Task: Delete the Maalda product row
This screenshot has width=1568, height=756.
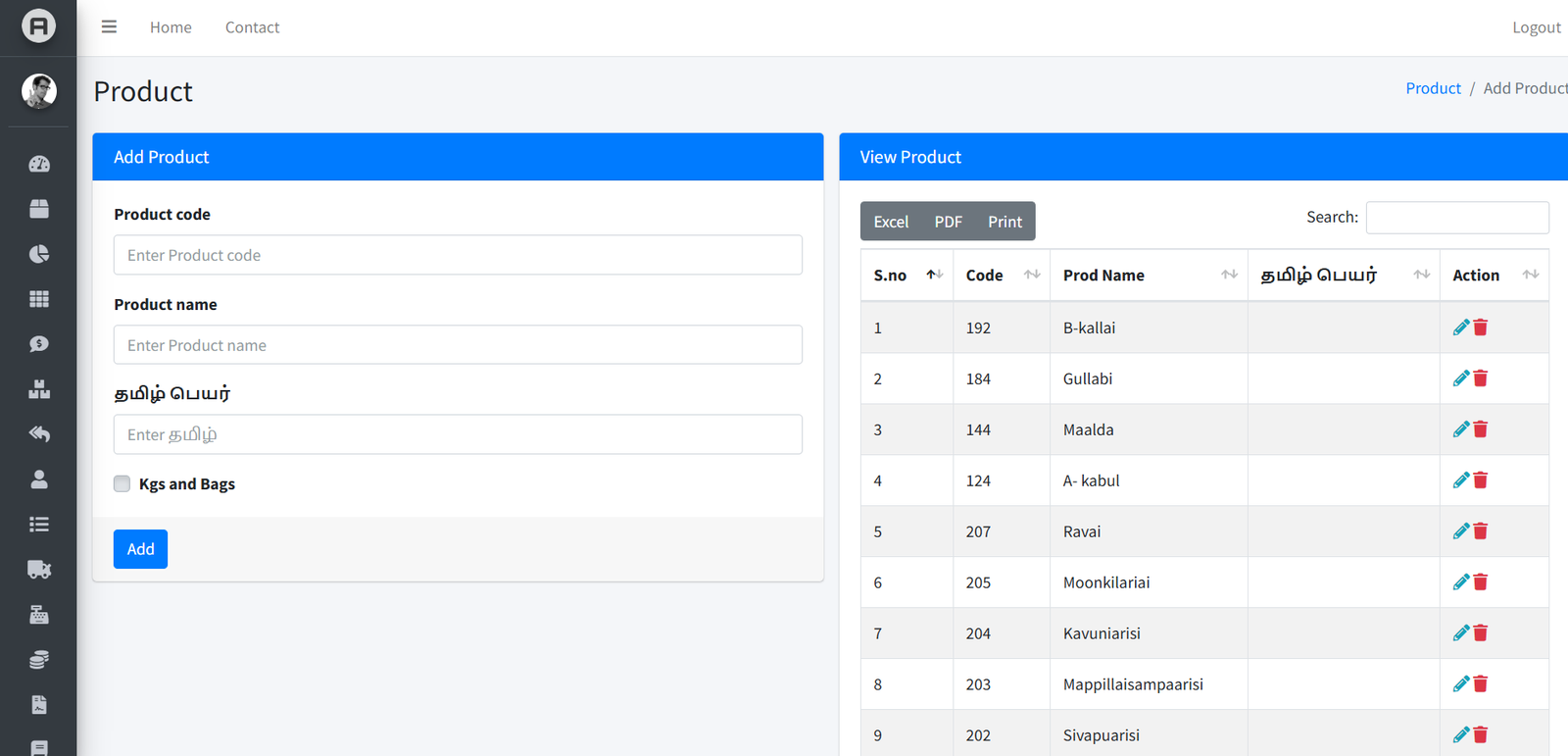Action: tap(1481, 429)
